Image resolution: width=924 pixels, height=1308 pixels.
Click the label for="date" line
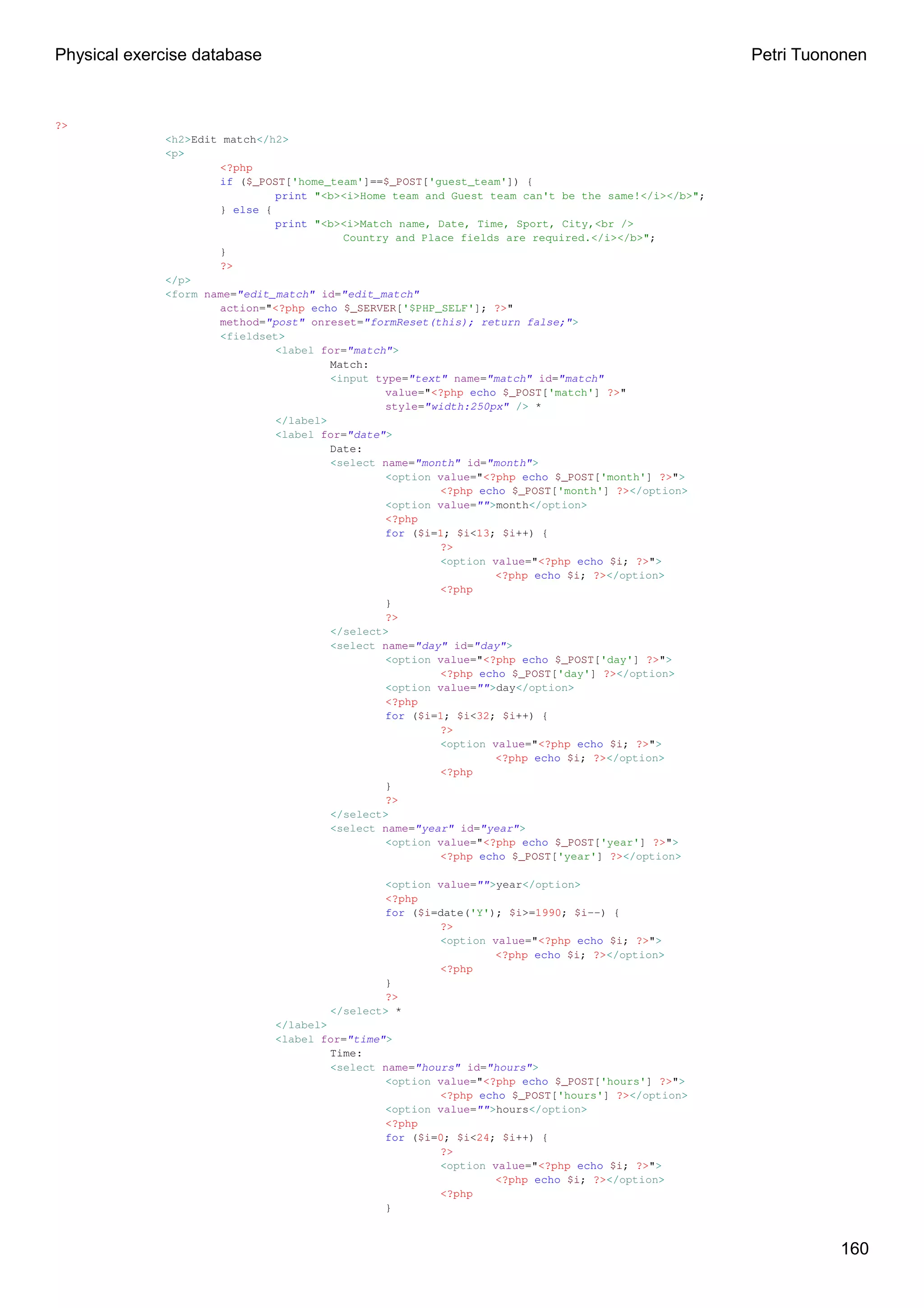click(333, 435)
